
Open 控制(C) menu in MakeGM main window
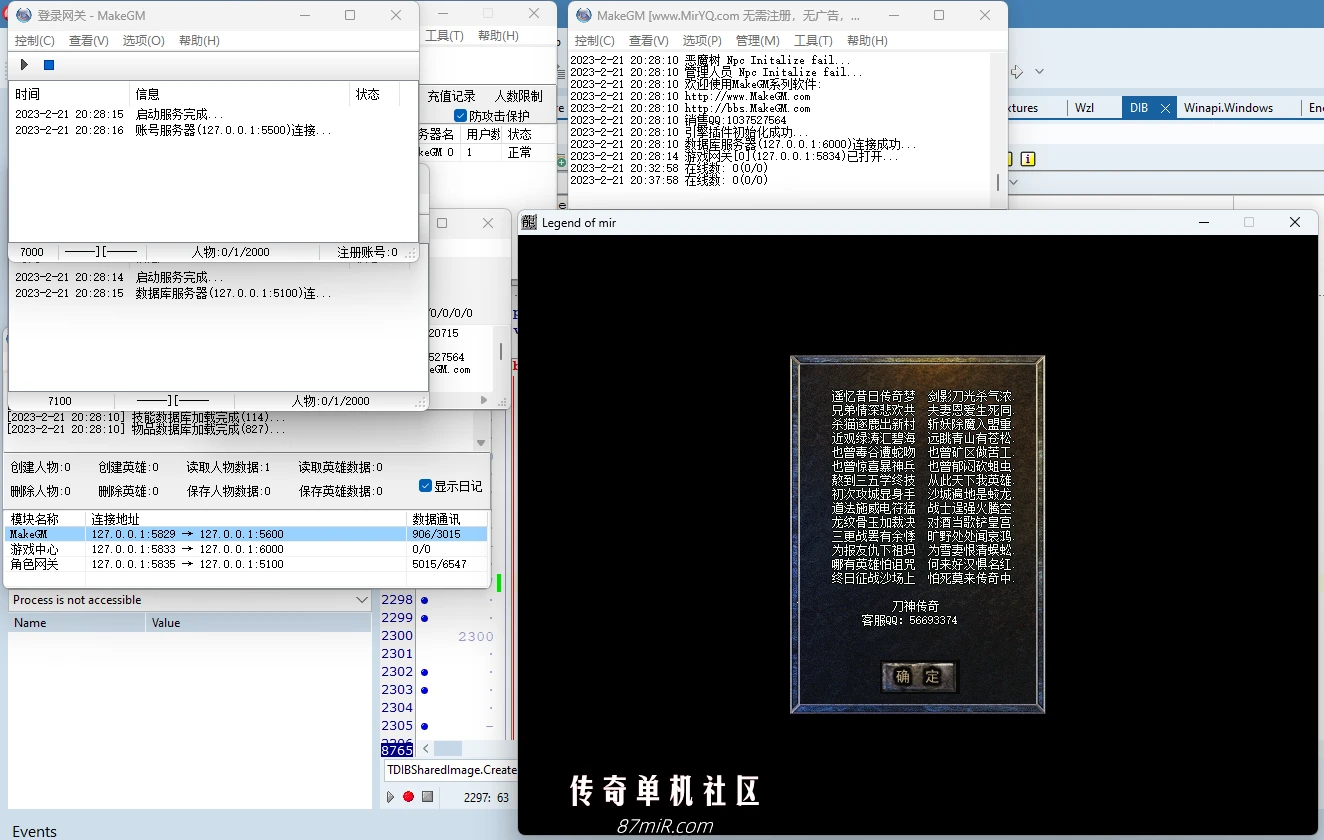(x=595, y=41)
